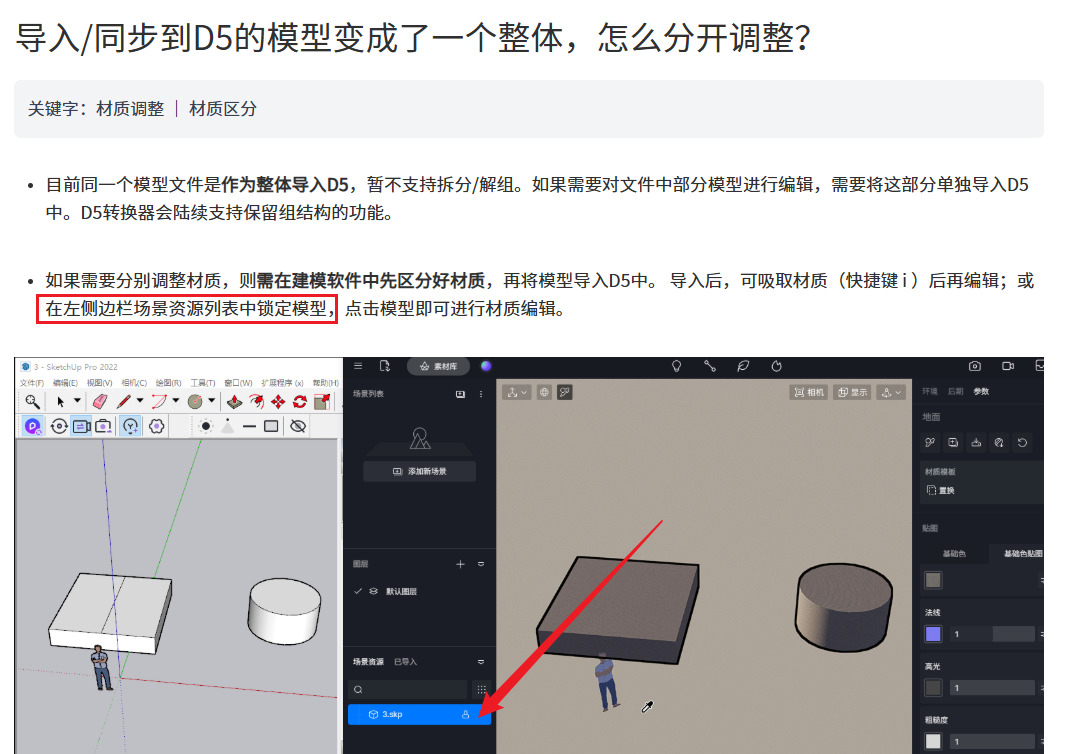Screen dimensions: 1082x754
Task: Open the 文件(F) menu in SketchUp
Action: click(x=32, y=383)
